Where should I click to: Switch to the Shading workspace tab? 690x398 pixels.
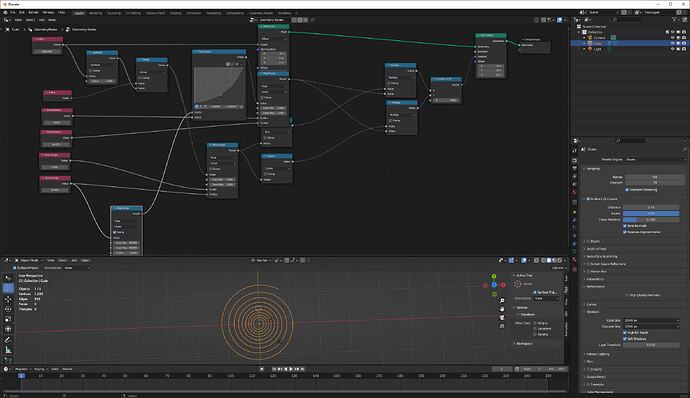[x=176, y=13]
